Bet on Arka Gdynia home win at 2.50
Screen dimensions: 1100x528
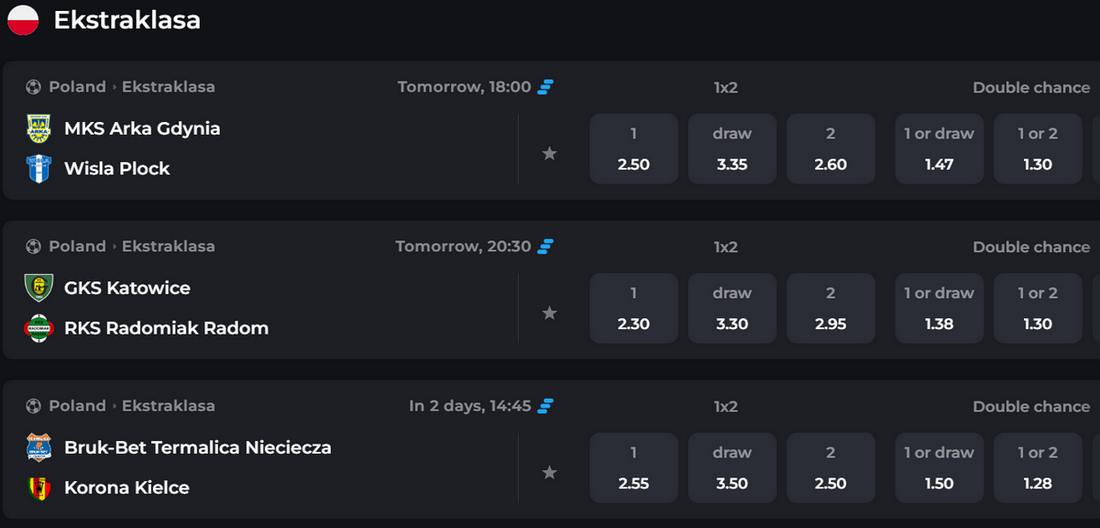click(633, 149)
